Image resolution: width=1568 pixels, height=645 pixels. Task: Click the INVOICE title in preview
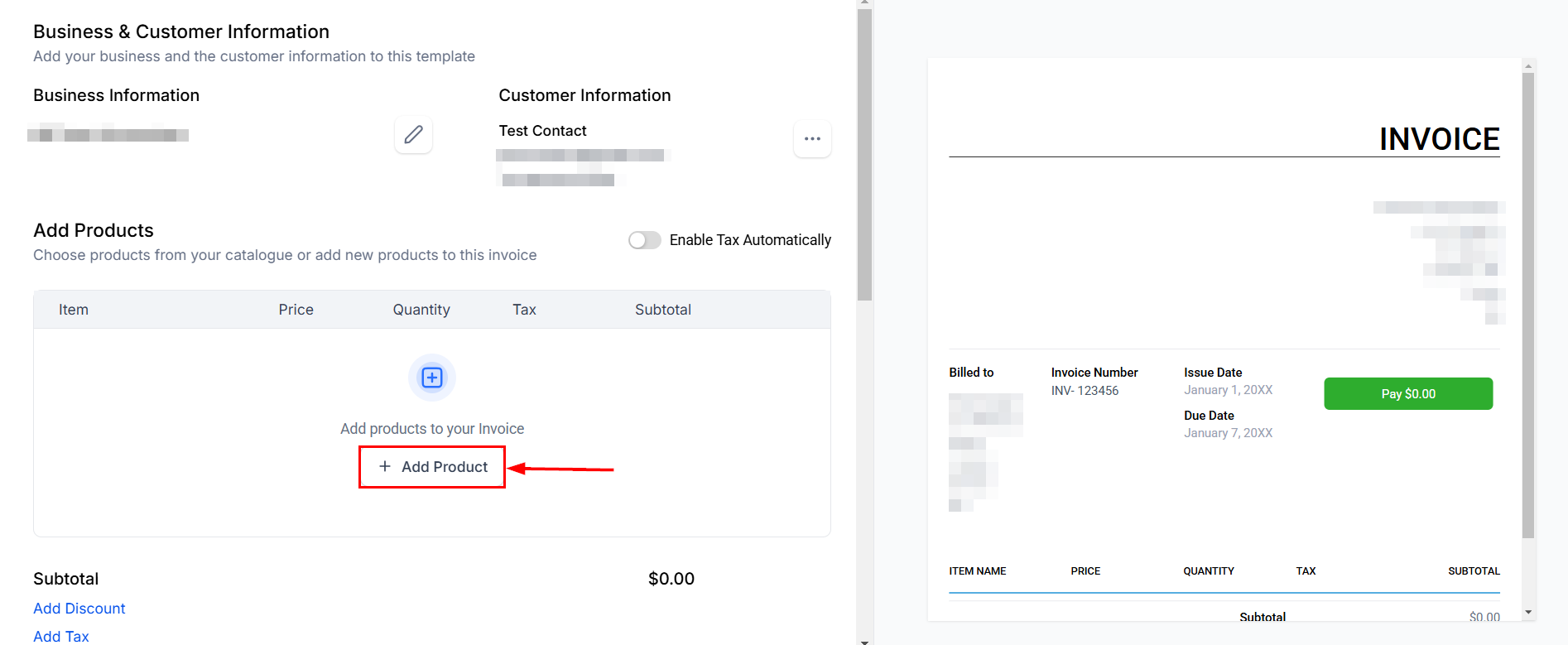1439,139
